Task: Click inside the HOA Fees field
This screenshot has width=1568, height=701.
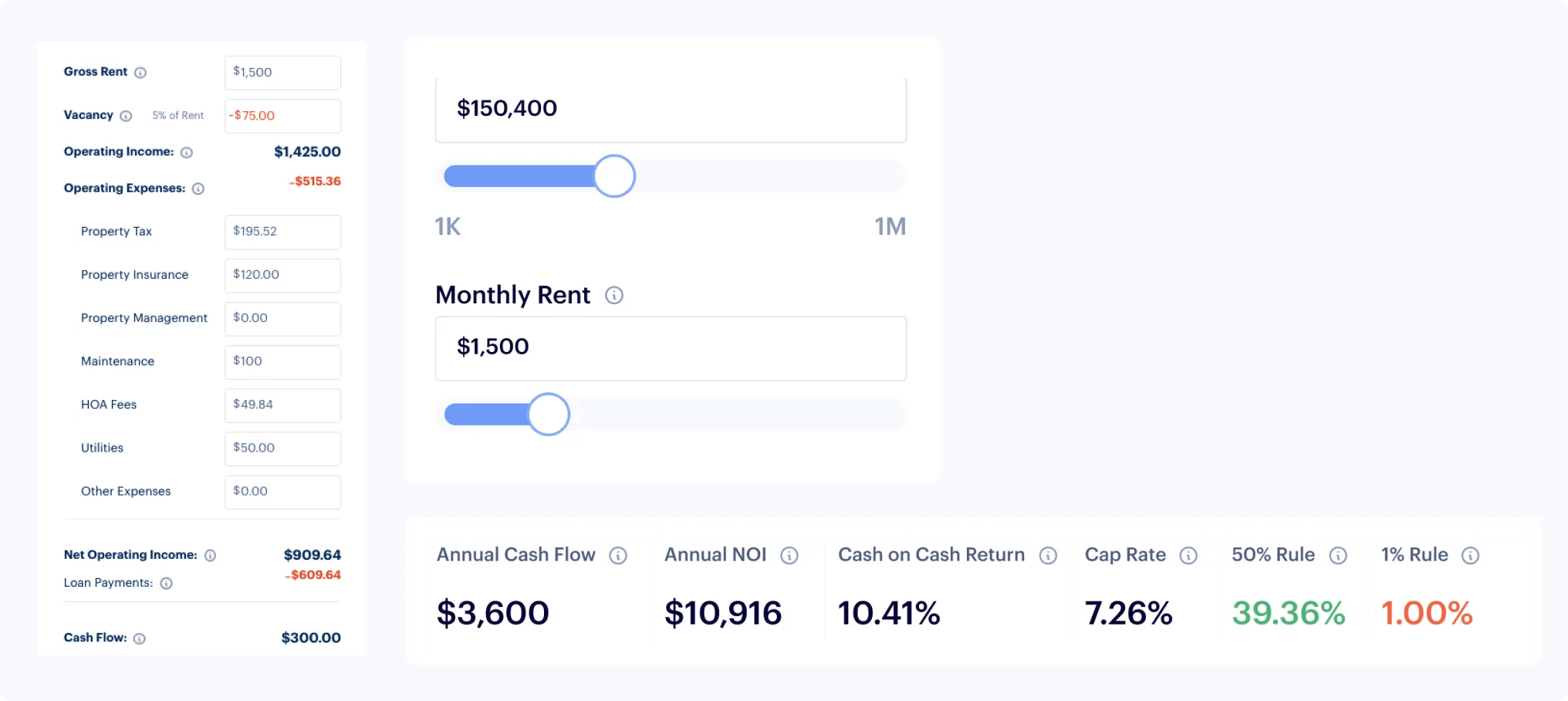Action: pyautogui.click(x=282, y=405)
